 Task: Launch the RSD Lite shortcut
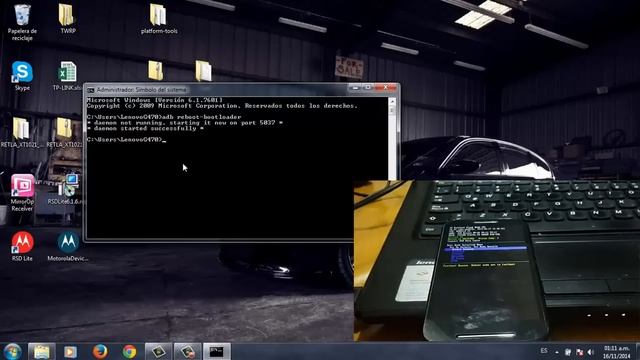(22, 246)
